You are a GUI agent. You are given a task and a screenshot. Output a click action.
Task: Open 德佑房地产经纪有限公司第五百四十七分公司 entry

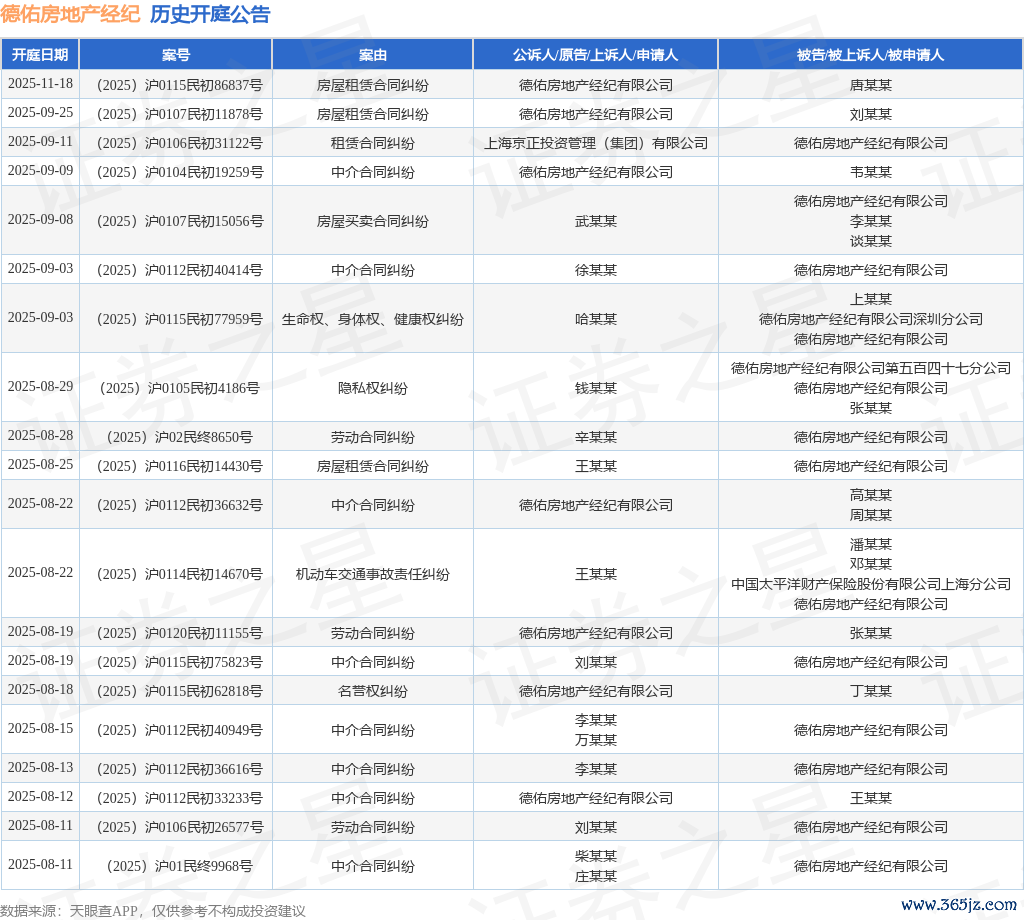(870, 368)
